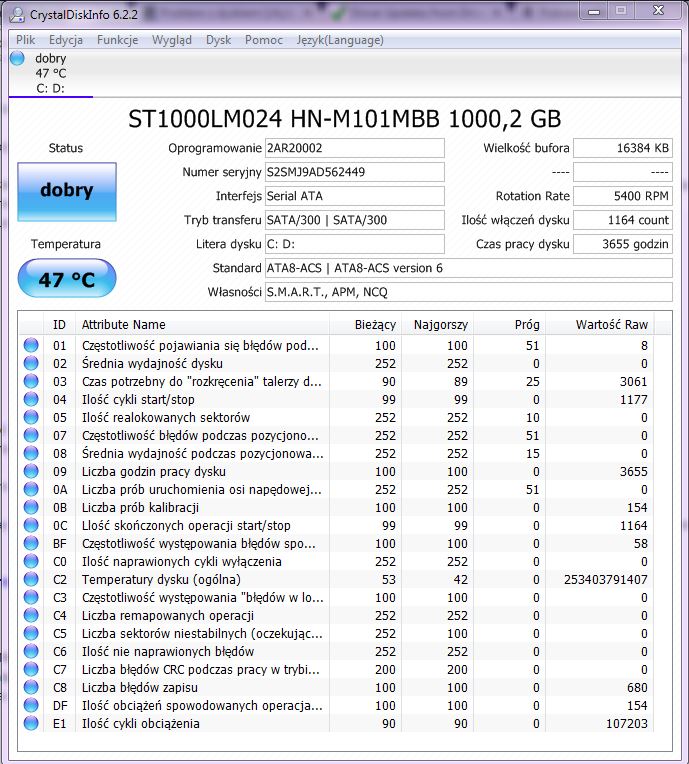Click the status orb of attribute 02

(31, 363)
